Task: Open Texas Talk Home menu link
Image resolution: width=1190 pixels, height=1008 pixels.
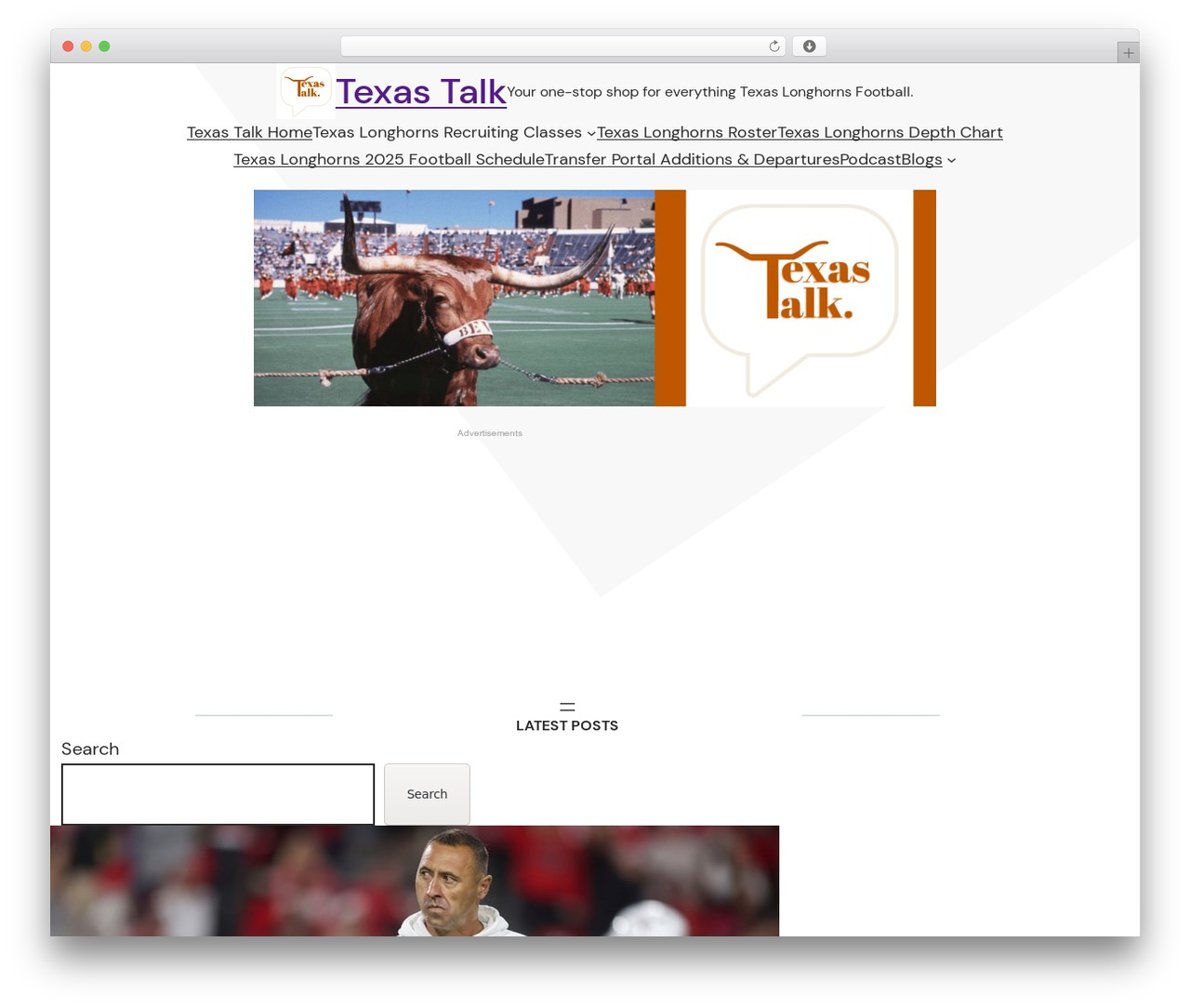Action: (x=249, y=132)
